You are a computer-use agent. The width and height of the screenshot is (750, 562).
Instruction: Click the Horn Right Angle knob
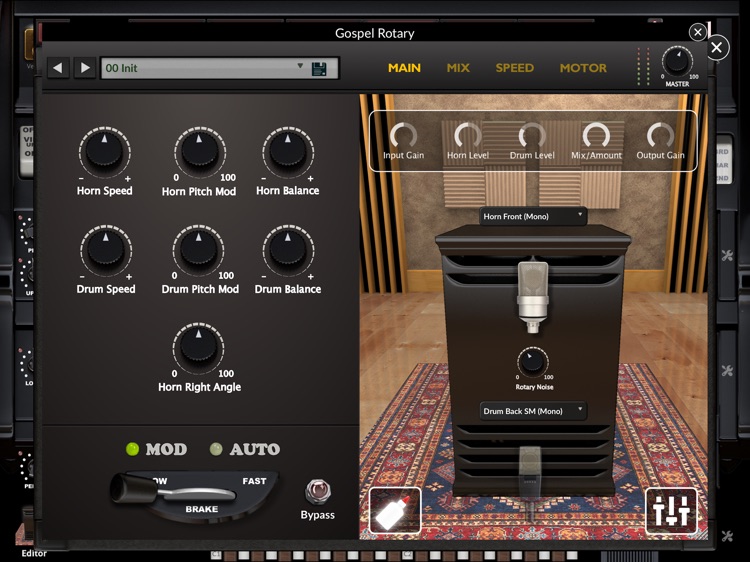point(199,348)
